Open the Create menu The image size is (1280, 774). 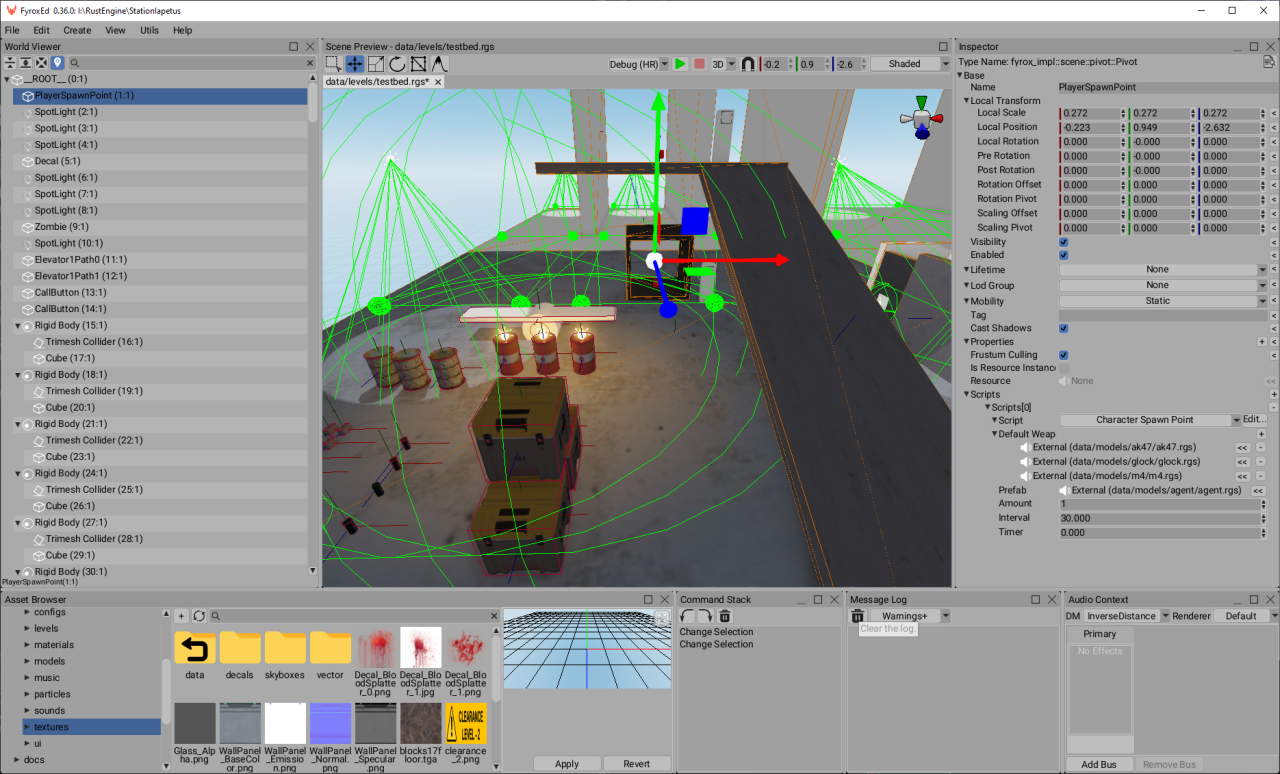coord(77,30)
